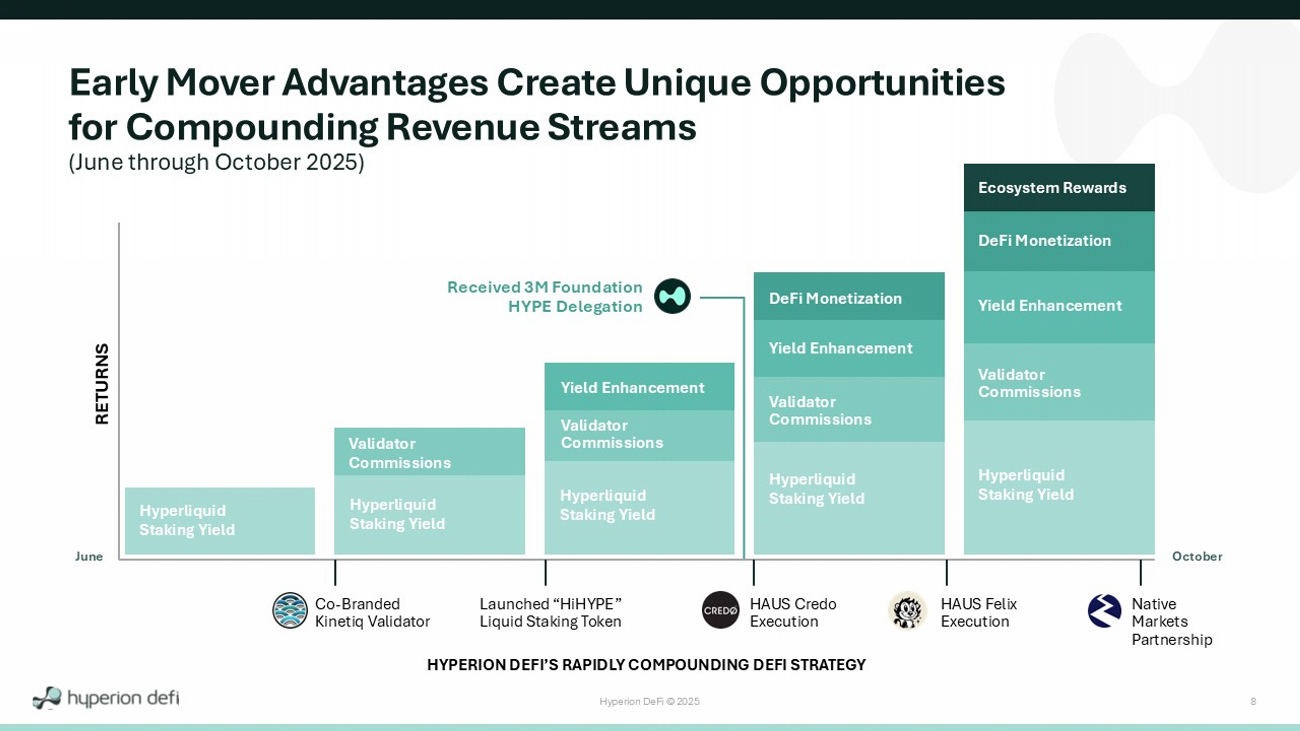Image resolution: width=1300 pixels, height=731 pixels.
Task: Select the Early Mover Advantages slide title
Action: (536, 104)
